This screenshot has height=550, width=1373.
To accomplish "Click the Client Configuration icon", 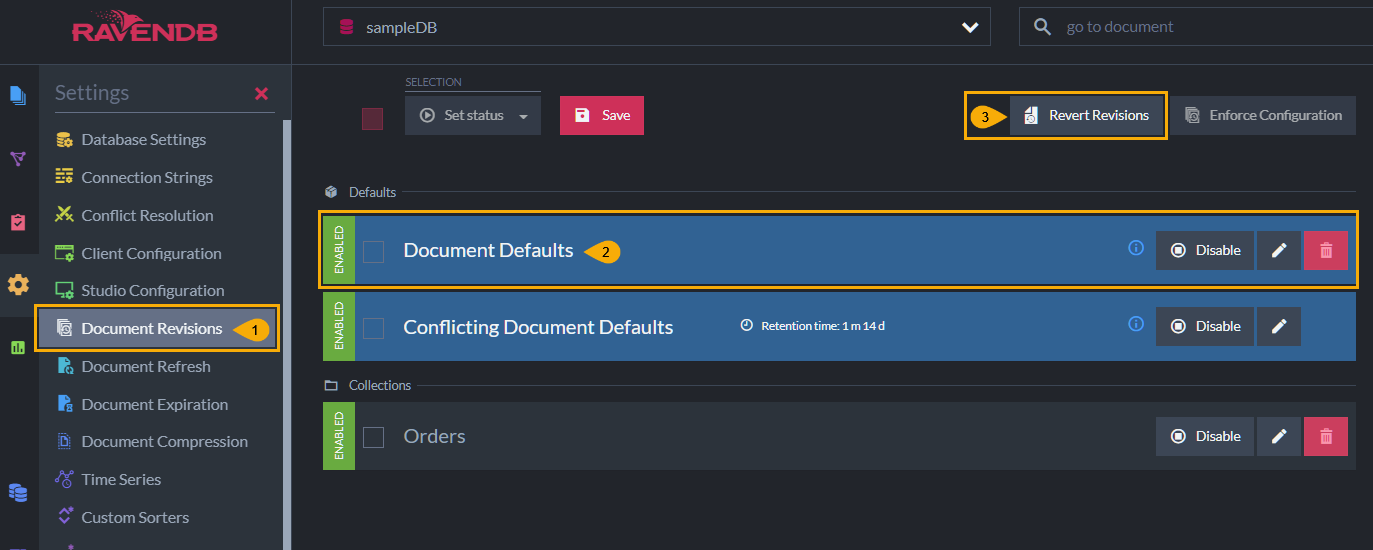I will pos(64,253).
